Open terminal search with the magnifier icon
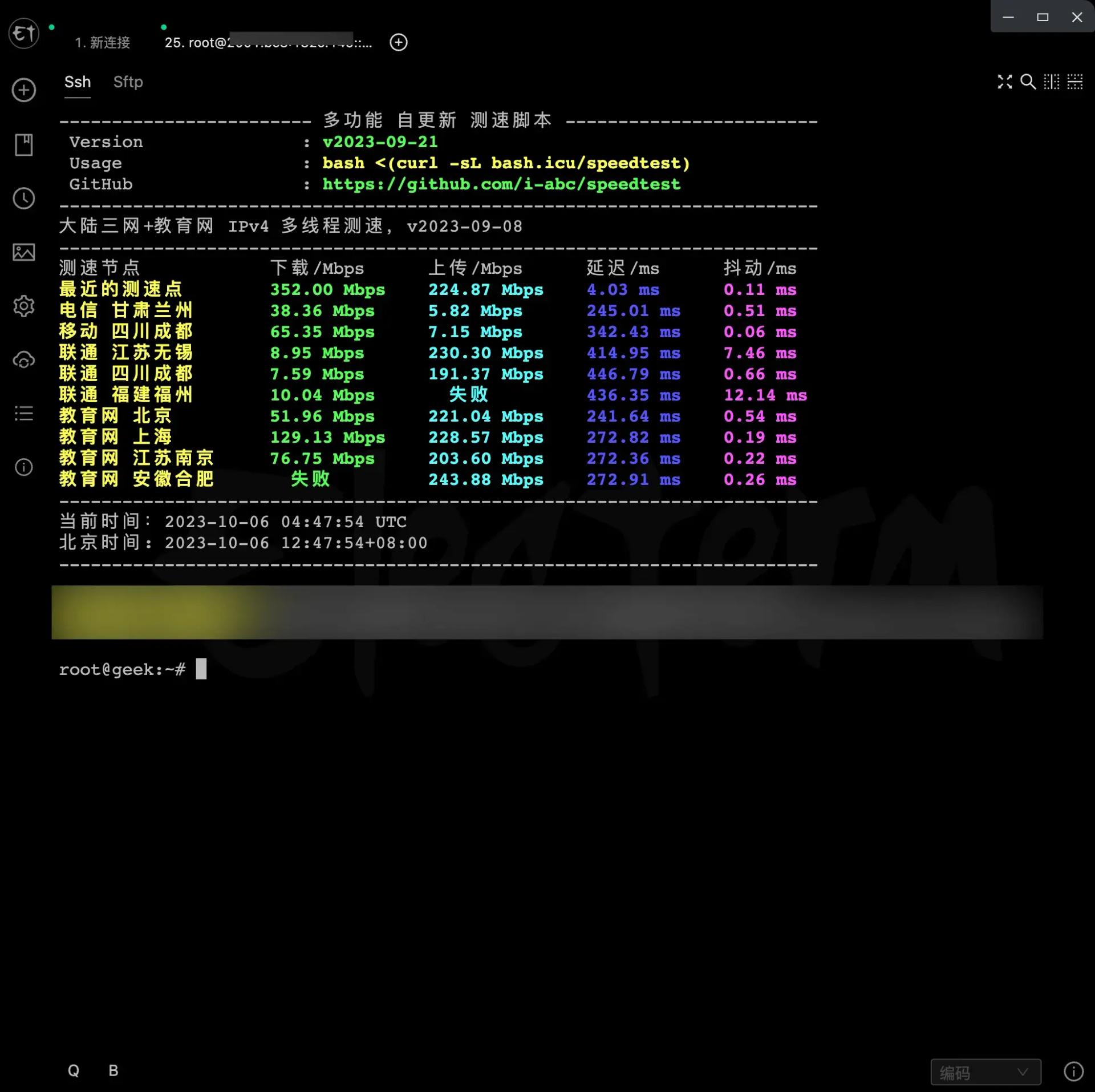1095x1092 pixels. 1028,82
